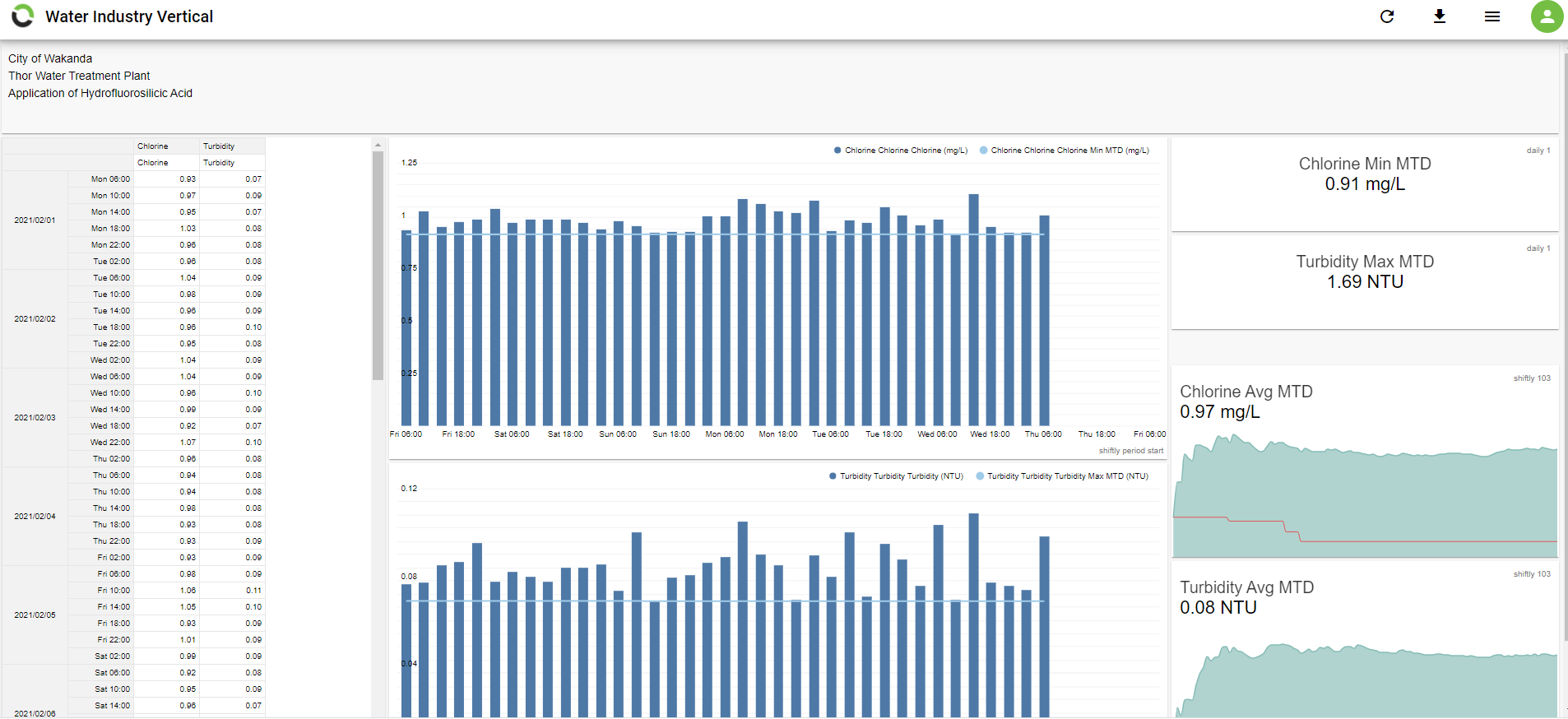
Task: Toggle Turbidity (NTU) legend series
Action: coord(896,476)
